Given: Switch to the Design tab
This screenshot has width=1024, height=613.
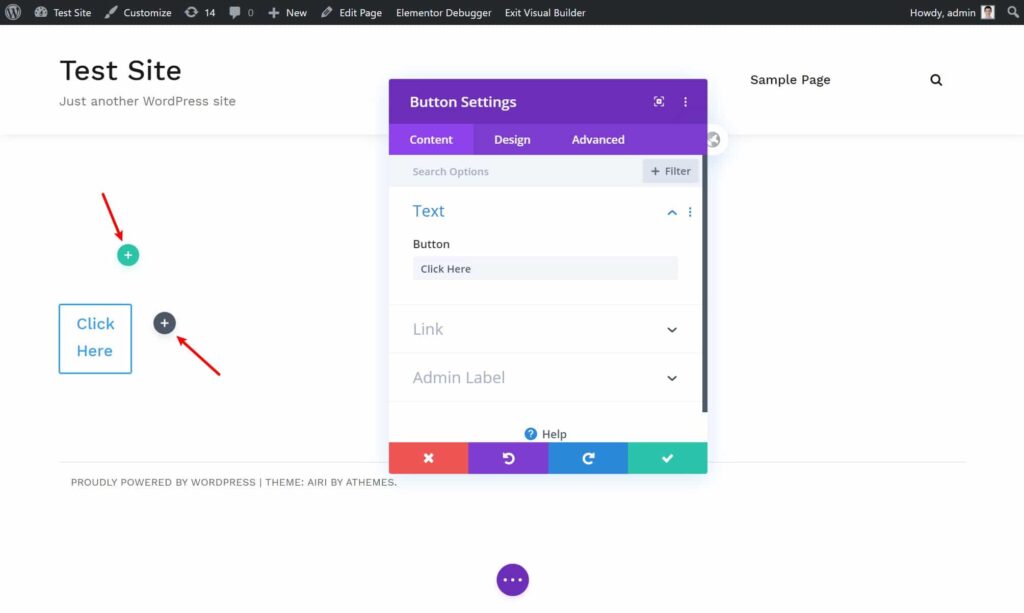Looking at the screenshot, I should [x=512, y=140].
